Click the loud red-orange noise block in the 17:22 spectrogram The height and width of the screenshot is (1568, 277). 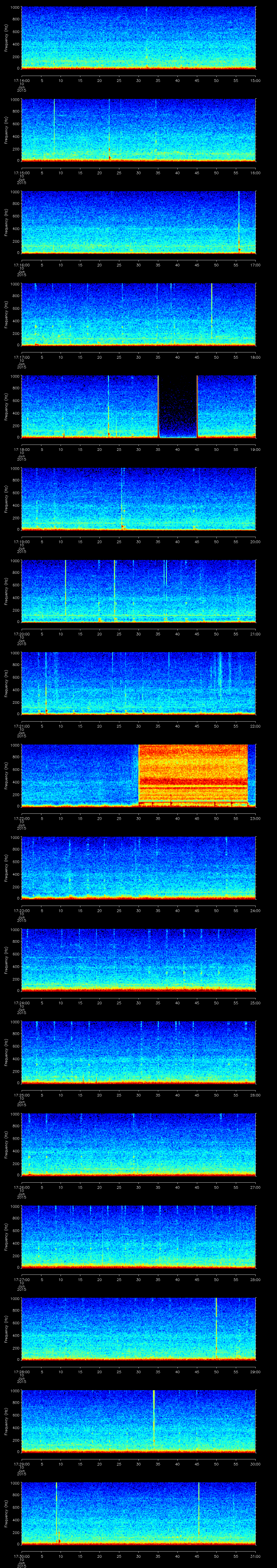pyautogui.click(x=193, y=774)
